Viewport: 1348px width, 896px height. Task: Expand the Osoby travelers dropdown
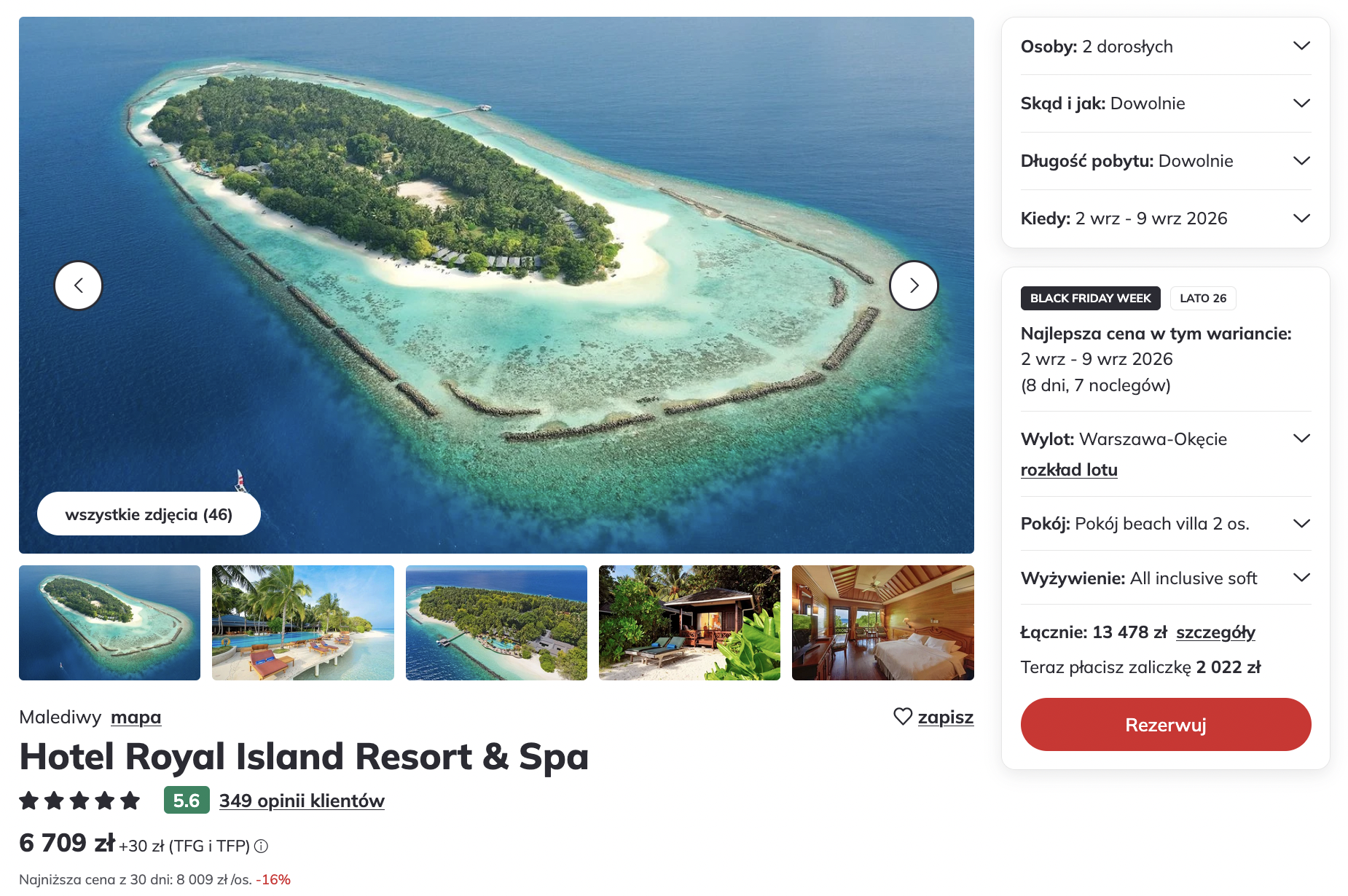1301,46
